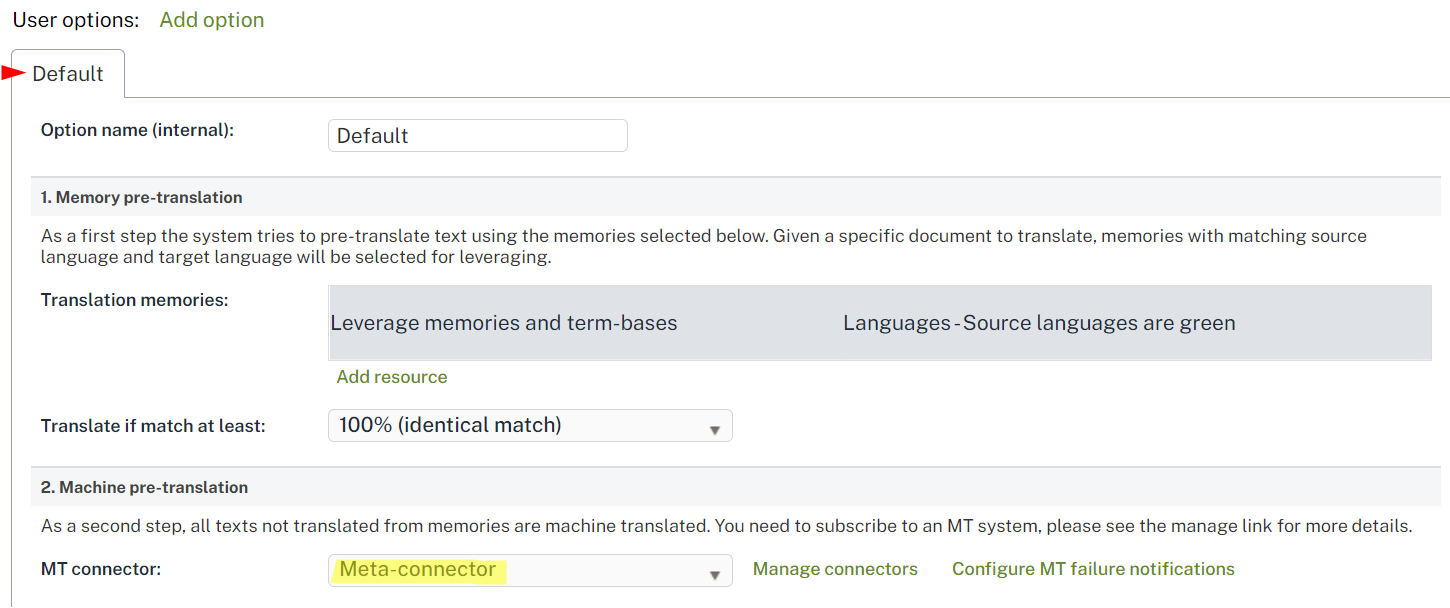Open the MT connector dropdown
The height and width of the screenshot is (608, 1450).
click(x=530, y=569)
